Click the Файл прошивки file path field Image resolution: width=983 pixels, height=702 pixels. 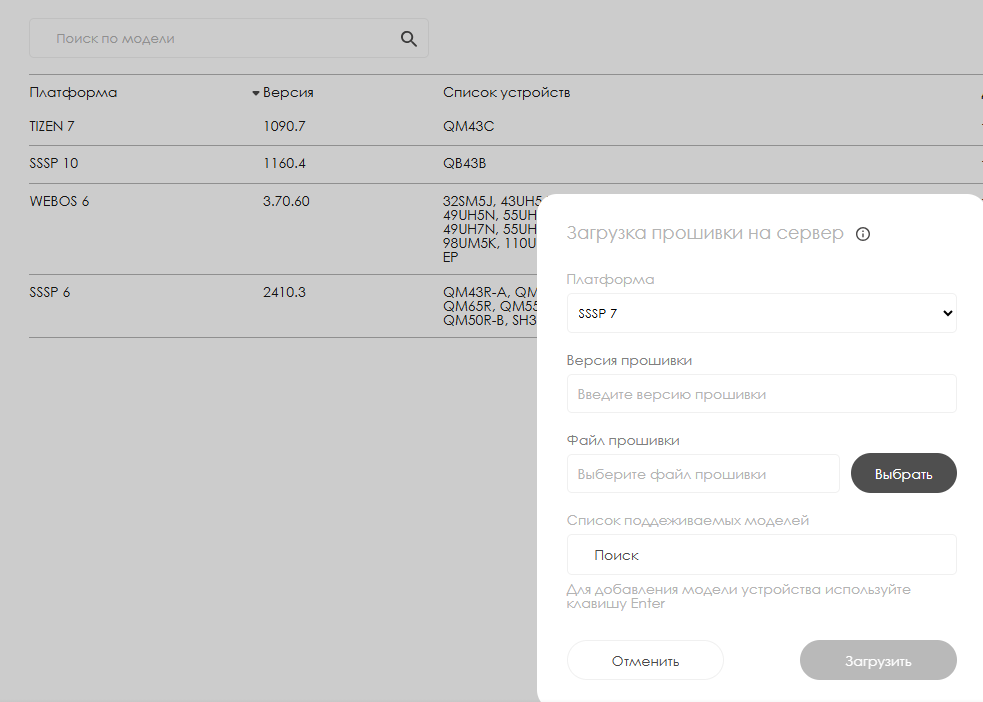pyautogui.click(x=702, y=474)
